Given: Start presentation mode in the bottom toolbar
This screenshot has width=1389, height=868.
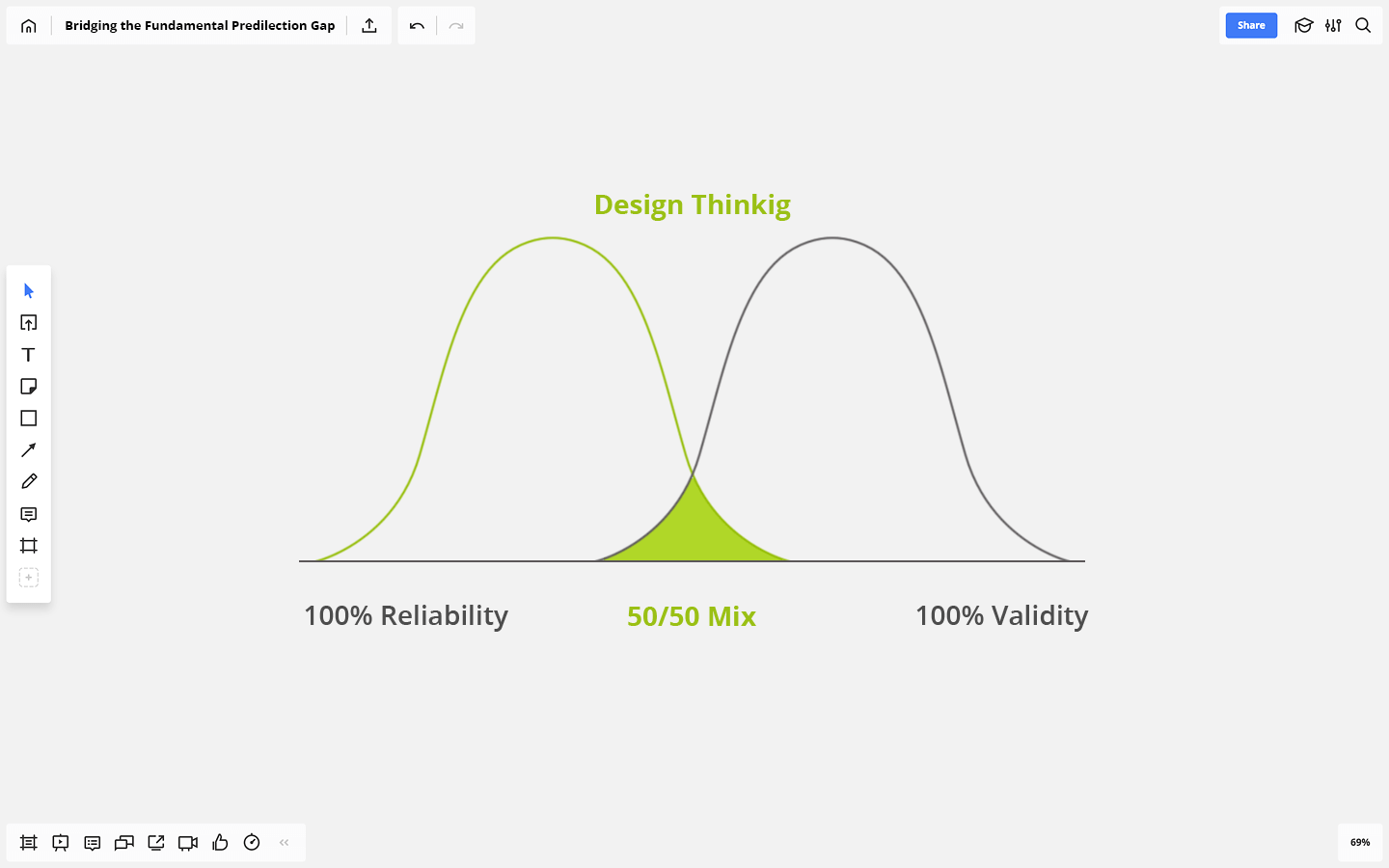Looking at the screenshot, I should click(x=61, y=843).
